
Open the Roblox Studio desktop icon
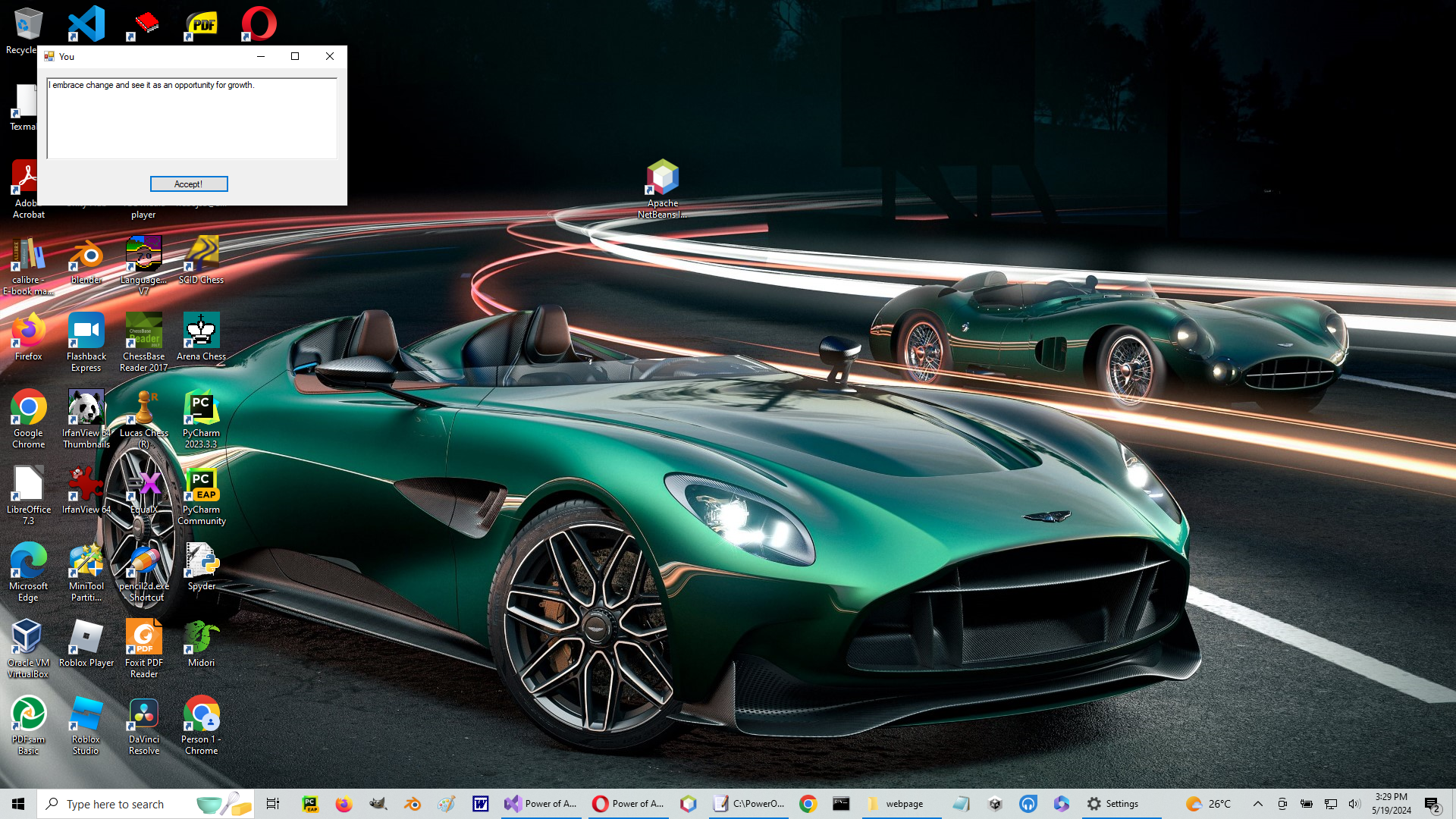[86, 725]
